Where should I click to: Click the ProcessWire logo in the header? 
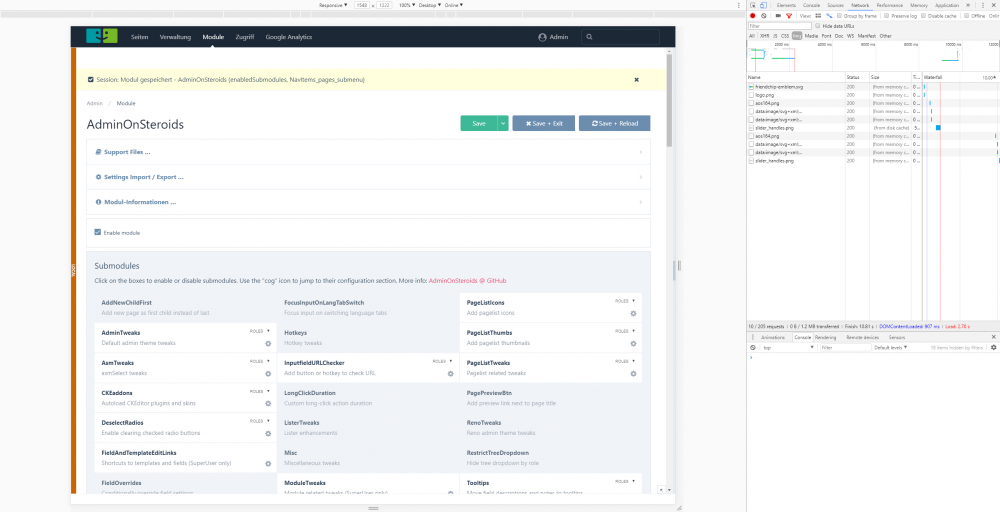pyautogui.click(x=101, y=37)
